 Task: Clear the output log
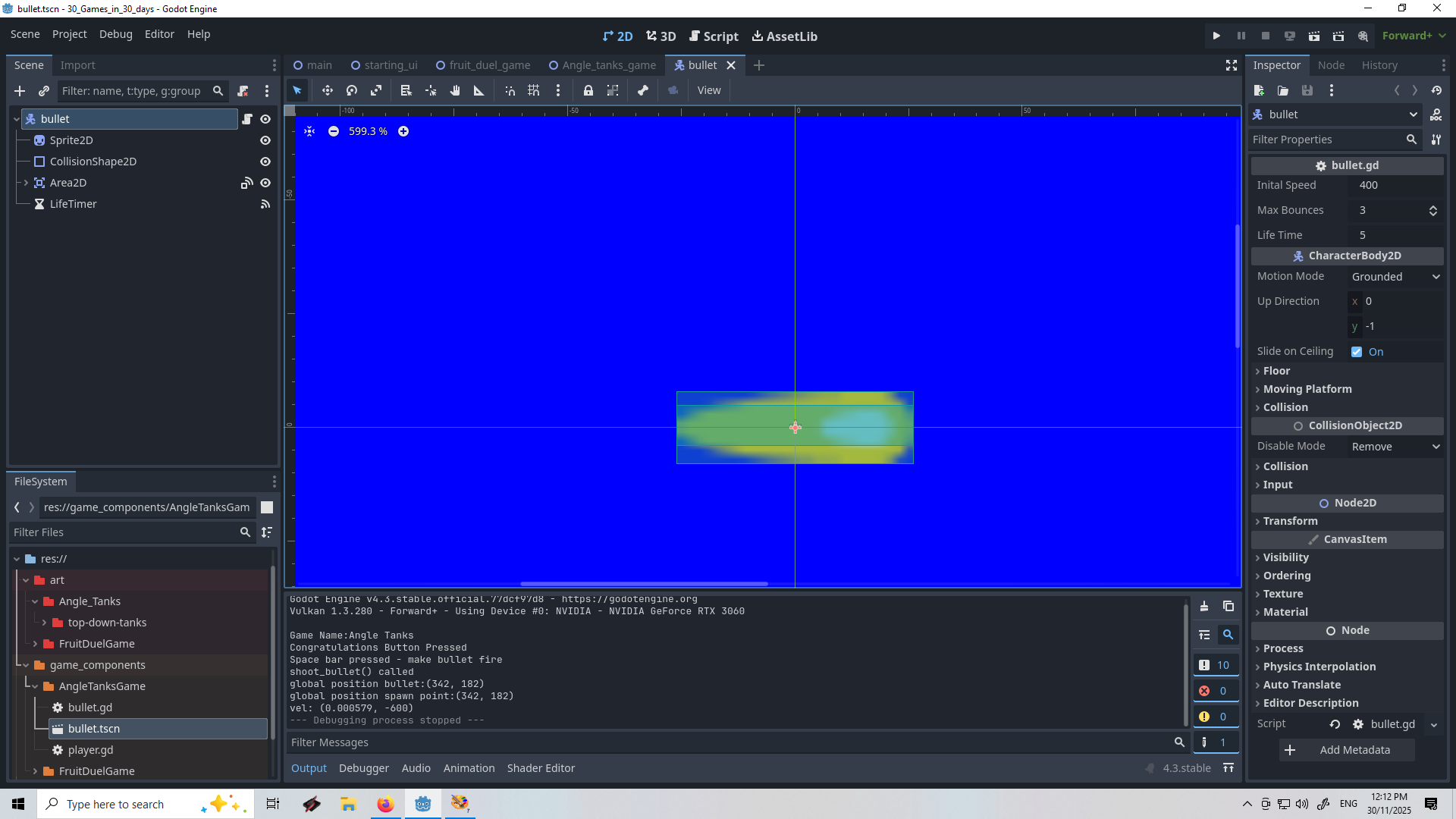1204,606
